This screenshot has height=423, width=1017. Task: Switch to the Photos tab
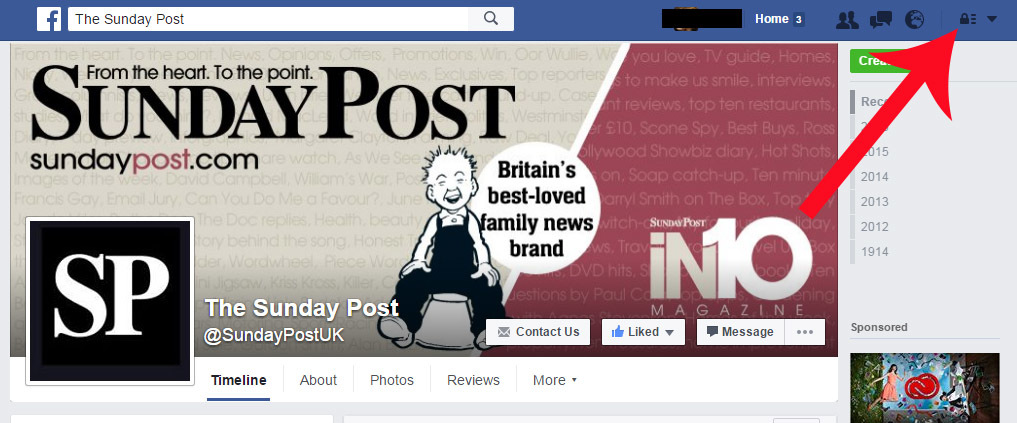click(392, 380)
